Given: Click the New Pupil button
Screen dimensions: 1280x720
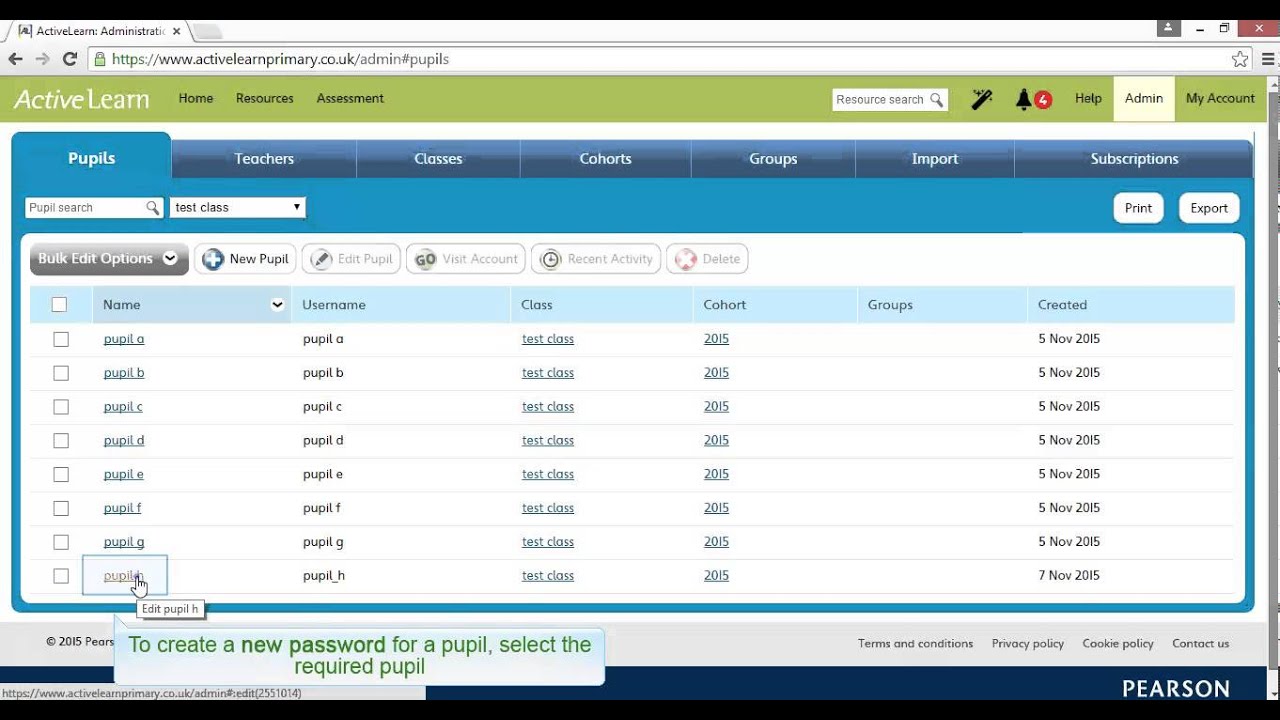Looking at the screenshot, I should click(x=246, y=259).
